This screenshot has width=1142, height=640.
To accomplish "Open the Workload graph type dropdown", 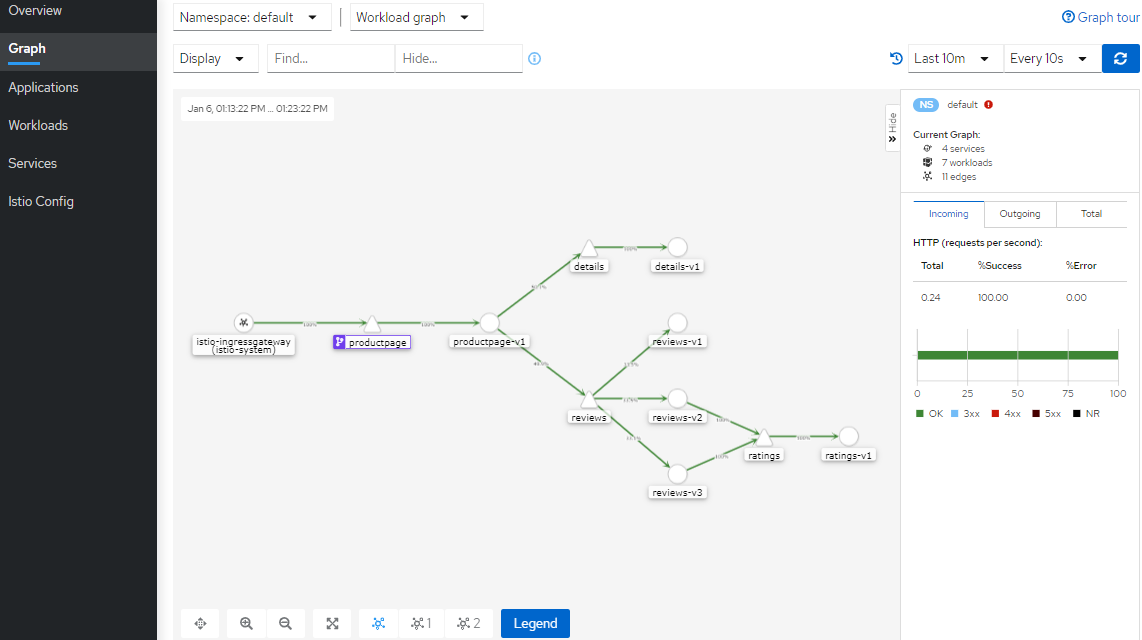I will pos(416,17).
